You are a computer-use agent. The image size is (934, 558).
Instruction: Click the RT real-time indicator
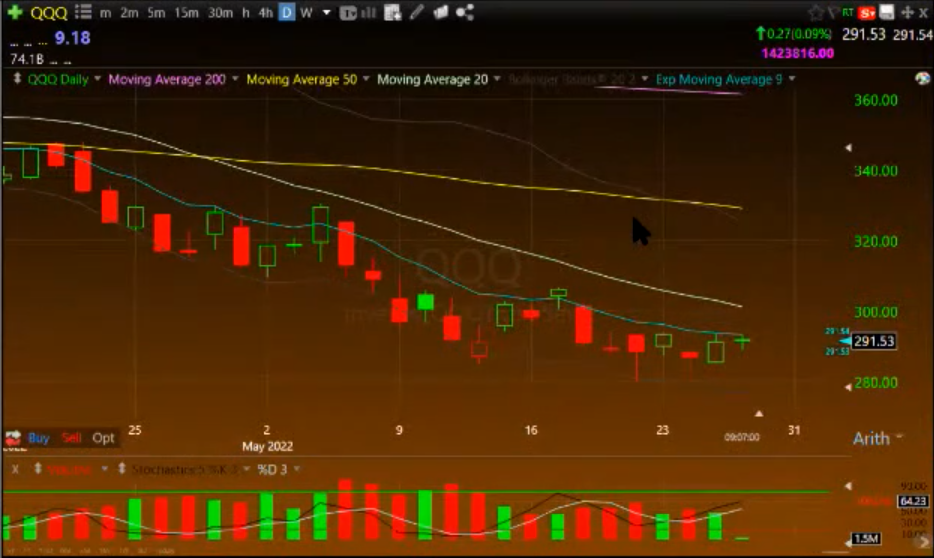coord(848,12)
